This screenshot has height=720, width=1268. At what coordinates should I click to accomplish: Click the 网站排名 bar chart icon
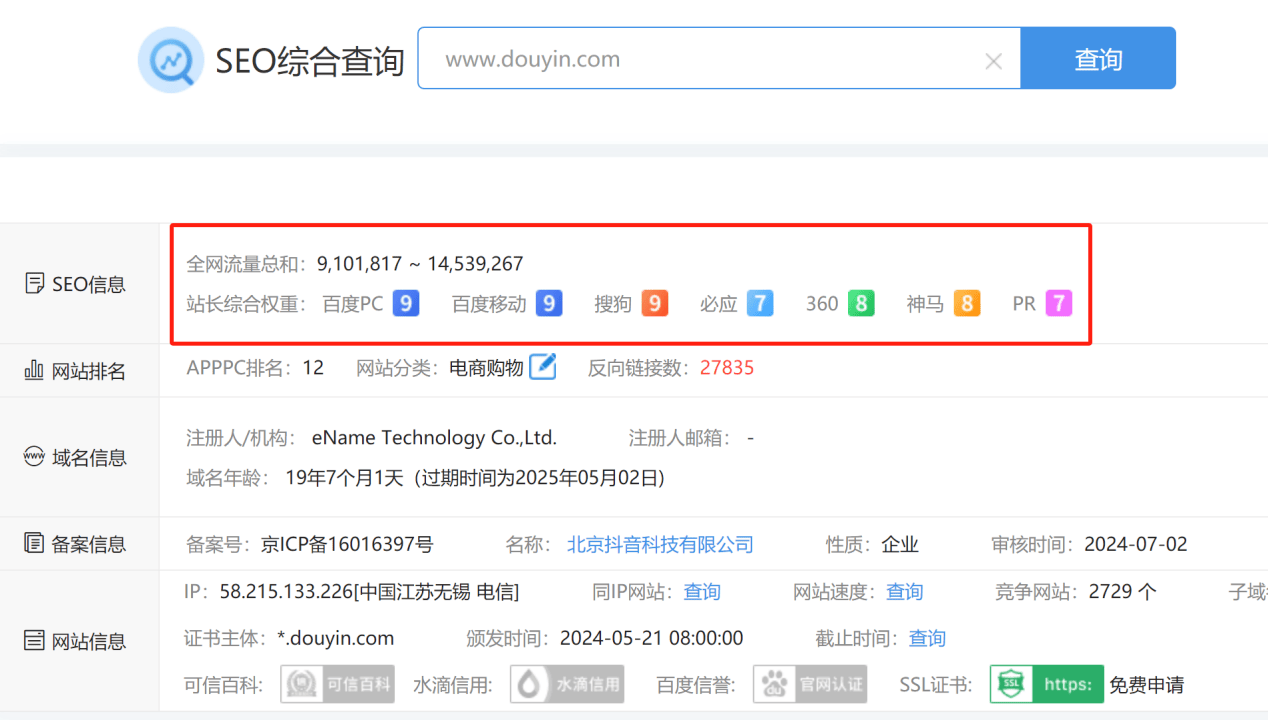coord(34,371)
